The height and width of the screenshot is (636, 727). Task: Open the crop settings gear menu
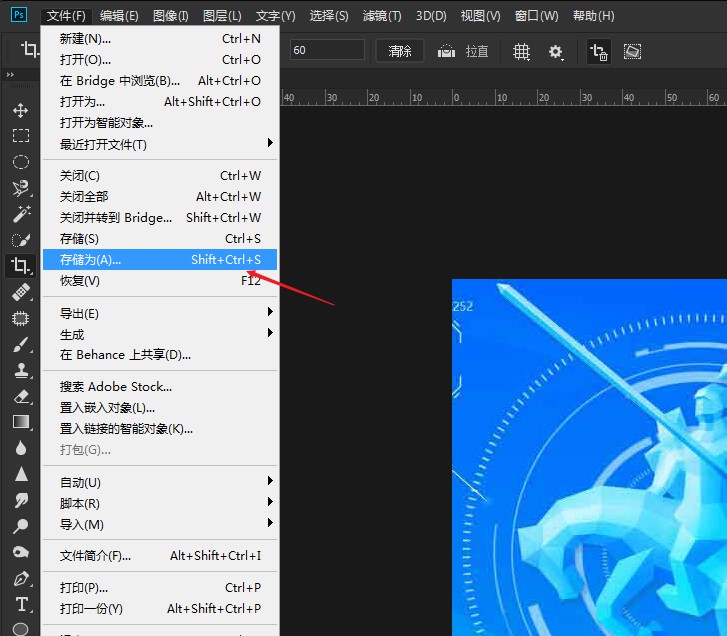pos(555,51)
